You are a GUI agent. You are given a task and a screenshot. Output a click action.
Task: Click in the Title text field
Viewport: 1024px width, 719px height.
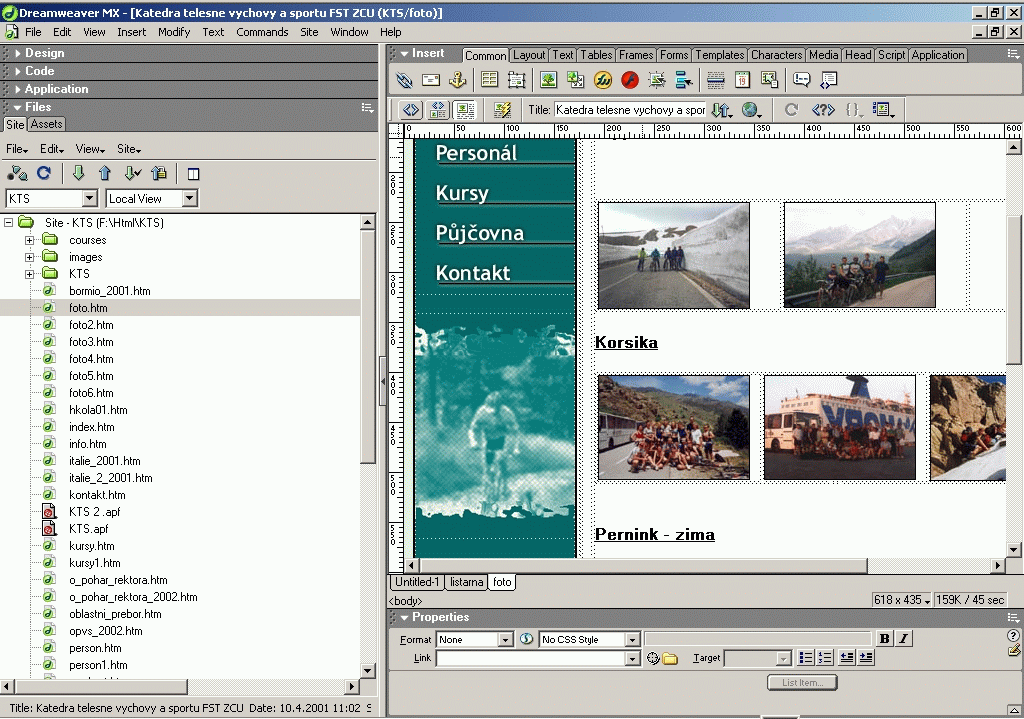click(x=630, y=110)
